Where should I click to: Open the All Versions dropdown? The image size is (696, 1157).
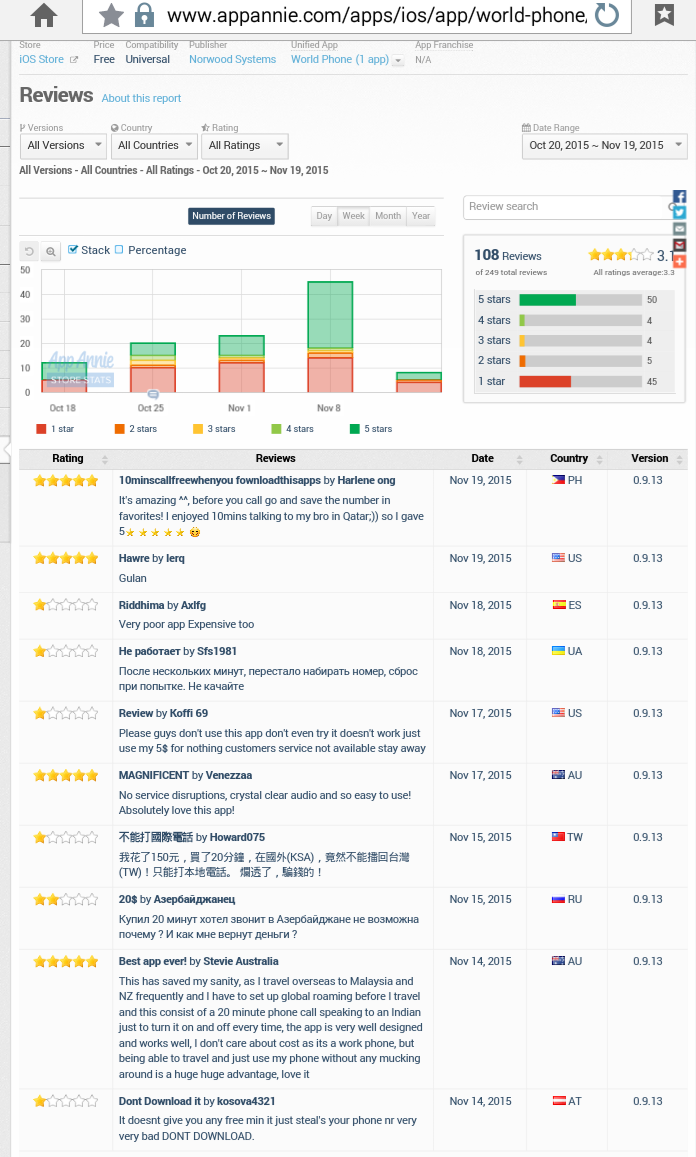tap(63, 146)
